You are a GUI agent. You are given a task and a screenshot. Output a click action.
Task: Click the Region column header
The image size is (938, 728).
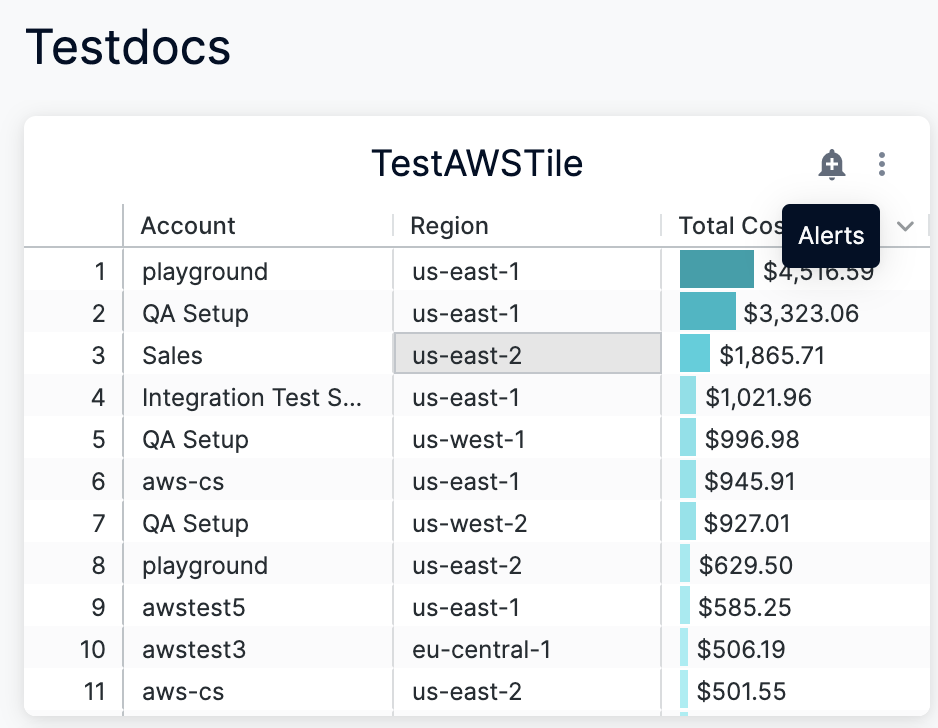point(449,226)
